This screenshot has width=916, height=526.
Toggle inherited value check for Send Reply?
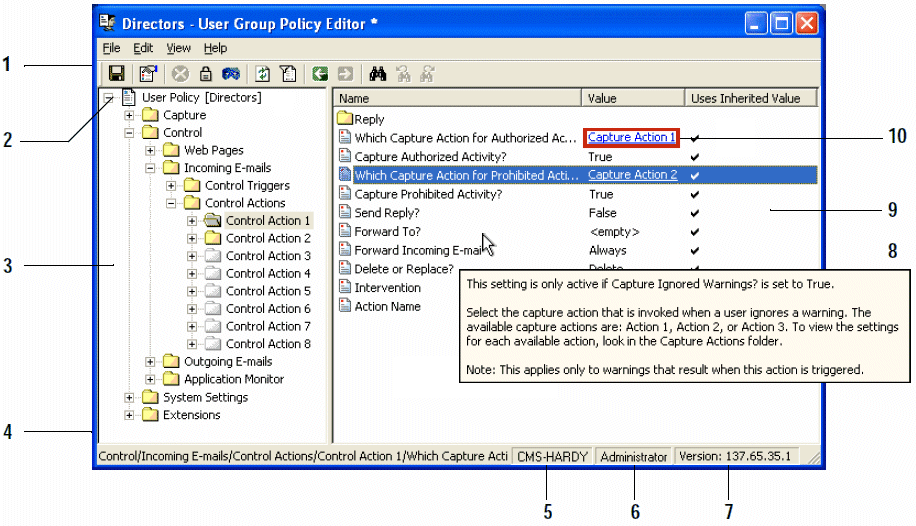click(x=695, y=213)
